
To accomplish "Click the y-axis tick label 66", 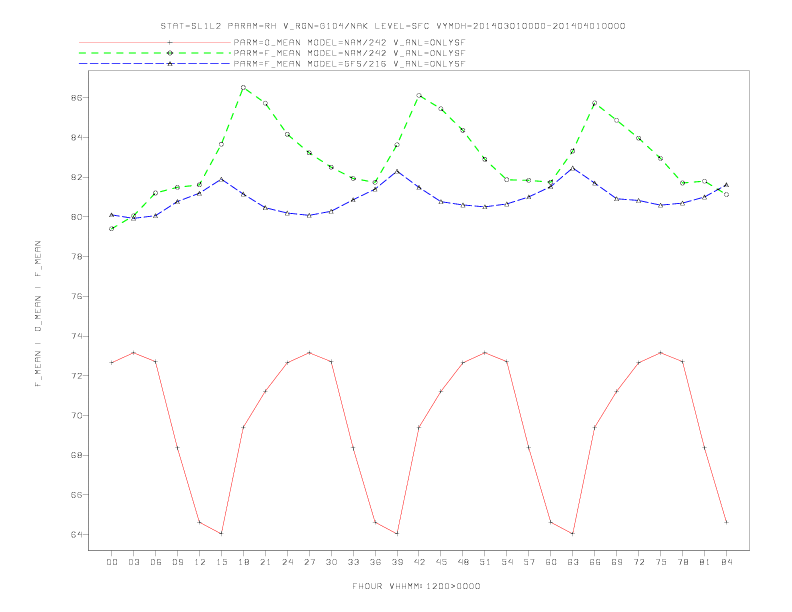I will click(x=77, y=495).
